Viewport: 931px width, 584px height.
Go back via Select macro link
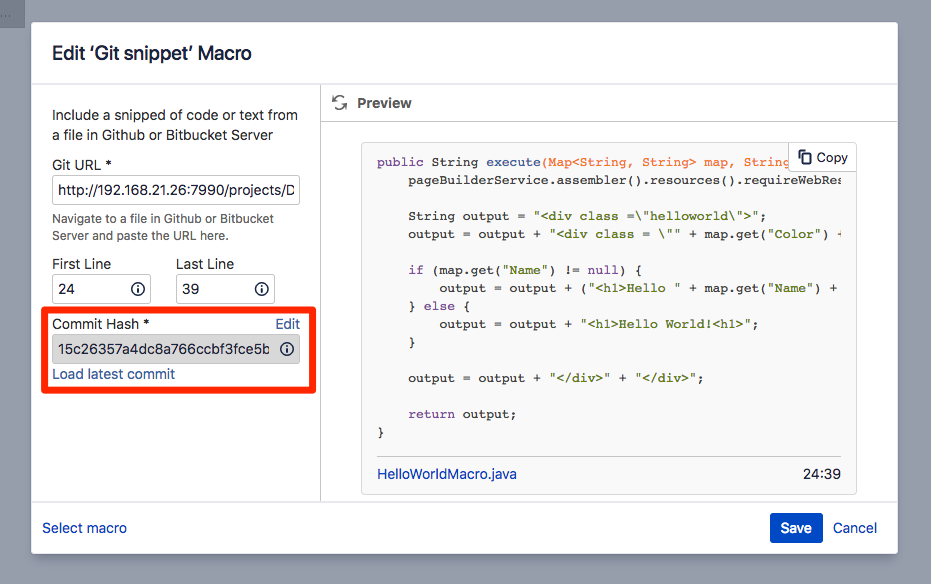click(x=84, y=528)
